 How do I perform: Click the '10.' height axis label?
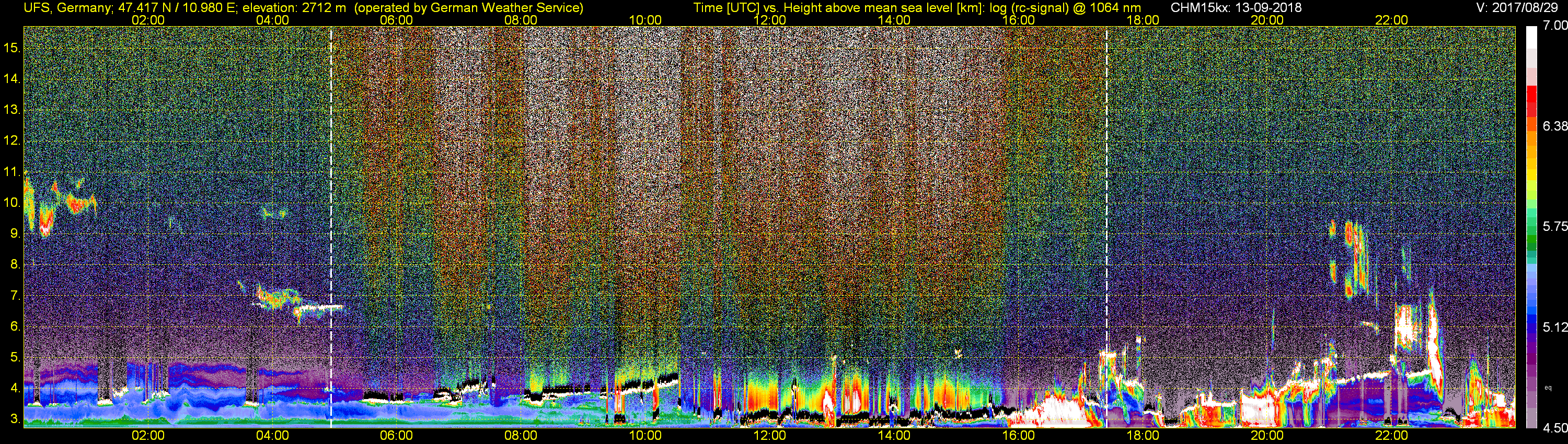pyautogui.click(x=12, y=203)
